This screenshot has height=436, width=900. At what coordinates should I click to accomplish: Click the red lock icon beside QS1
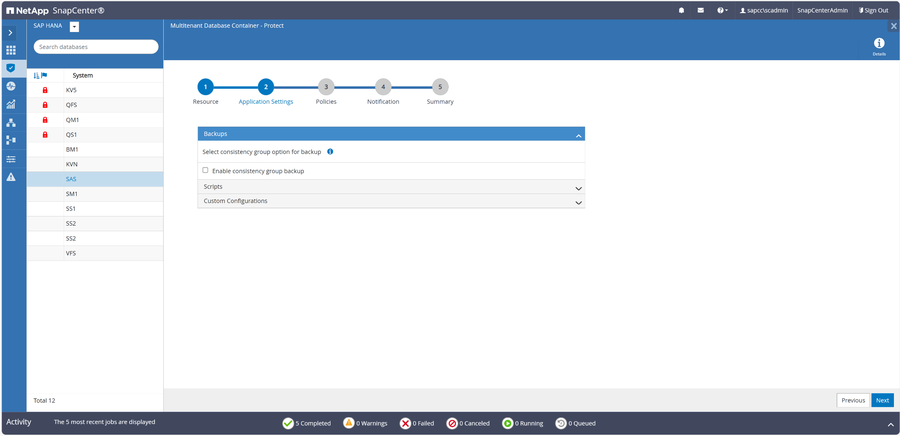pos(45,135)
